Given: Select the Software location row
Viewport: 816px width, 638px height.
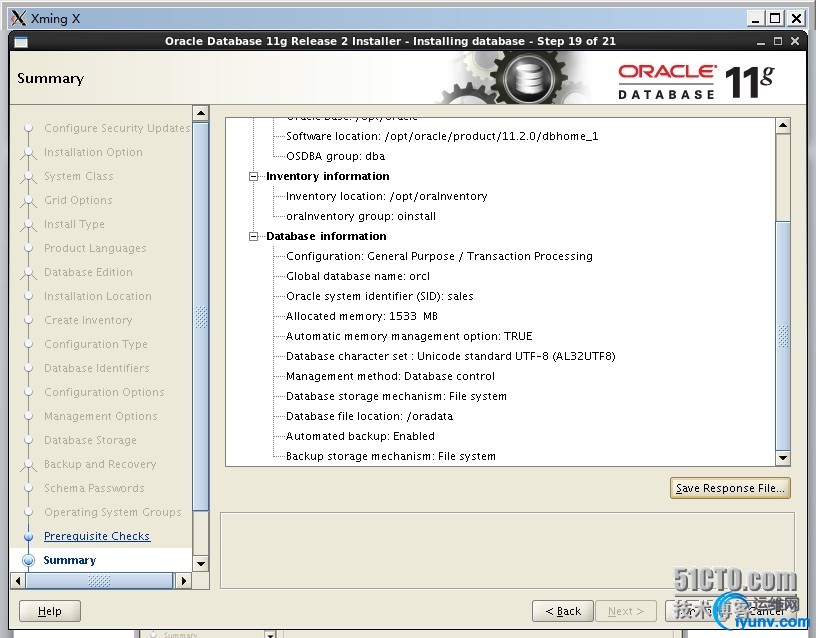Looking at the screenshot, I should click(x=442, y=136).
